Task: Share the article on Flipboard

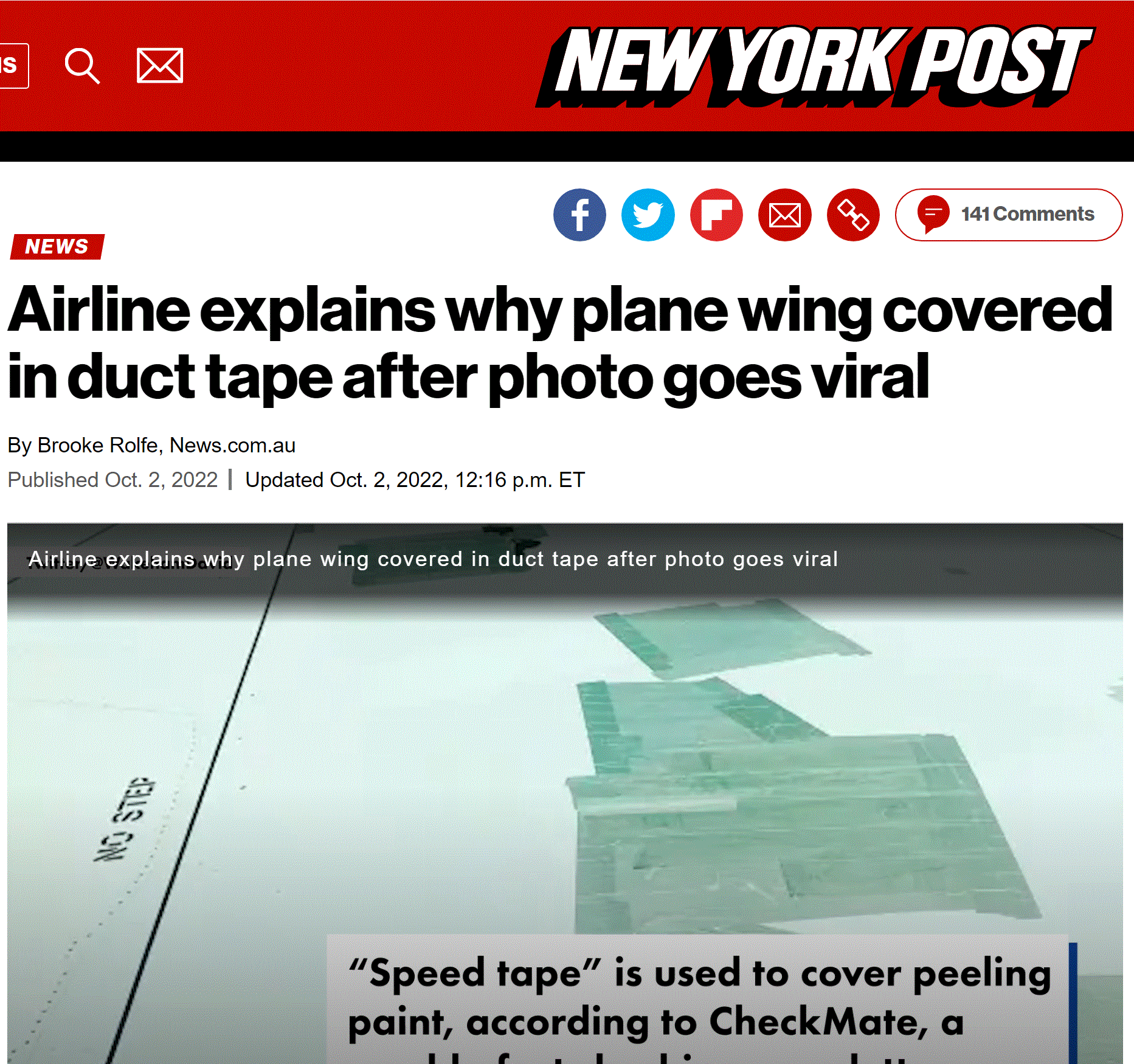Action: click(x=716, y=215)
